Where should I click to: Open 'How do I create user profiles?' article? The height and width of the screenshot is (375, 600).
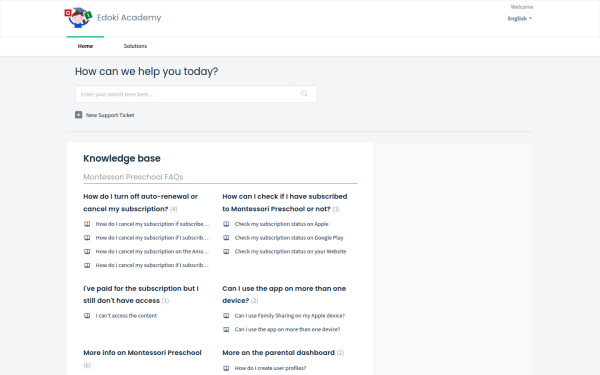click(270, 368)
